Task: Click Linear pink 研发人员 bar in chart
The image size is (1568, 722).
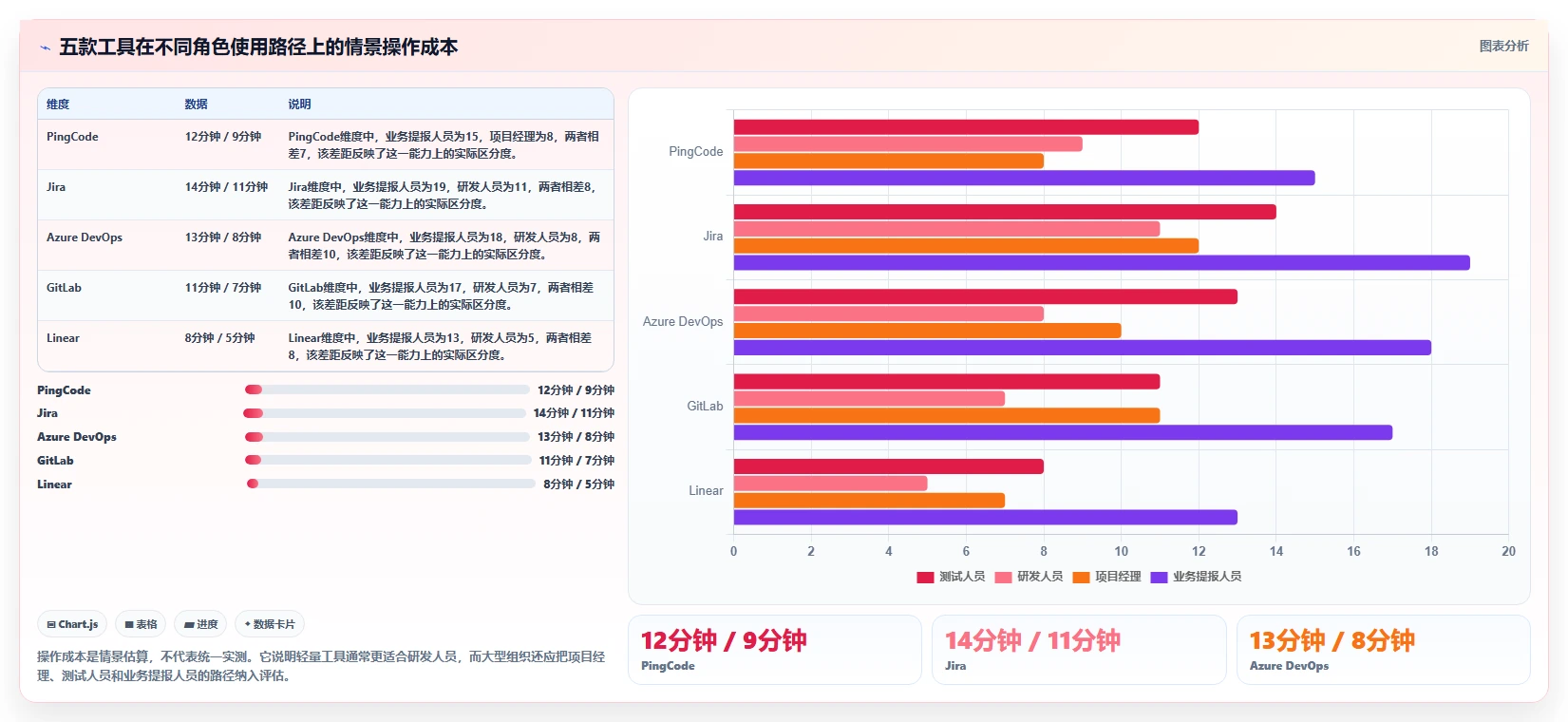Action: pyautogui.click(x=830, y=484)
